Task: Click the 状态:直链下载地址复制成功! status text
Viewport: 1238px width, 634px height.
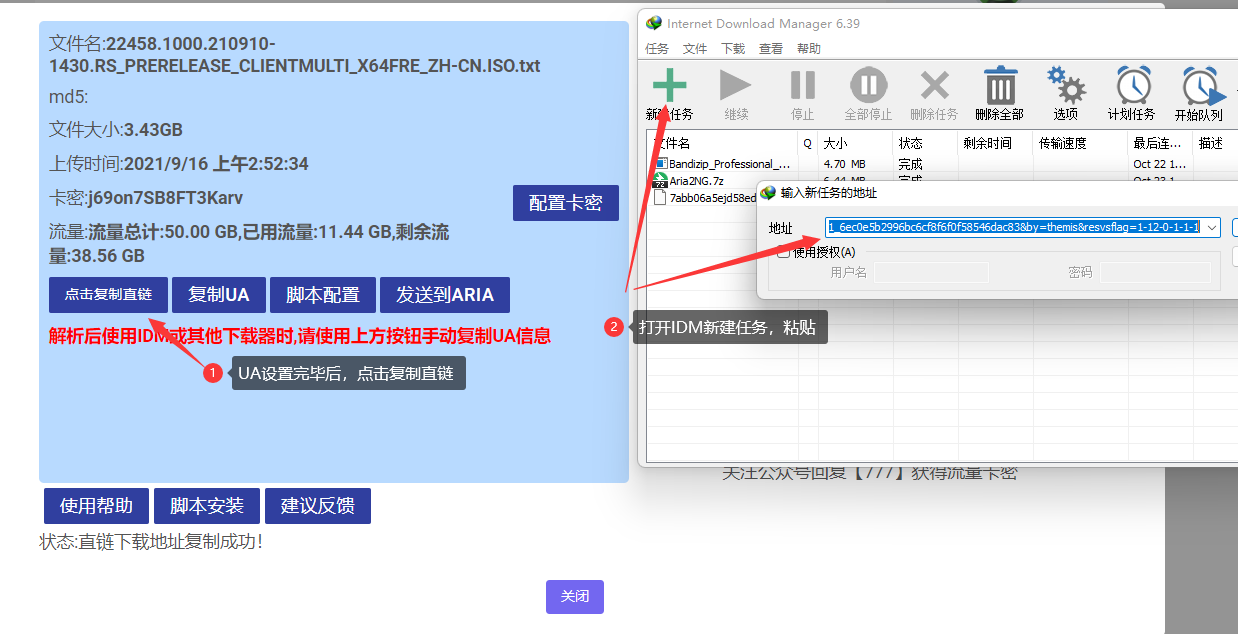Action: tap(151, 542)
